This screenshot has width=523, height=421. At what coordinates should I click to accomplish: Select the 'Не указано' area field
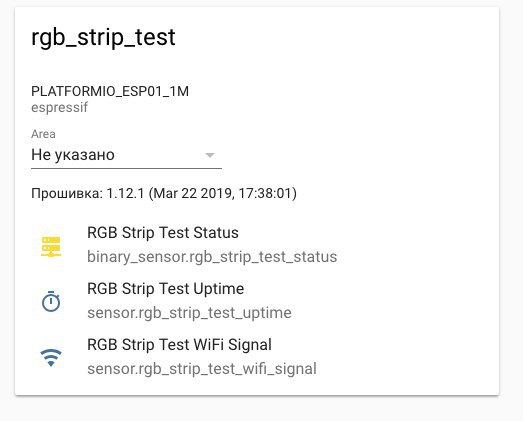pyautogui.click(x=126, y=155)
